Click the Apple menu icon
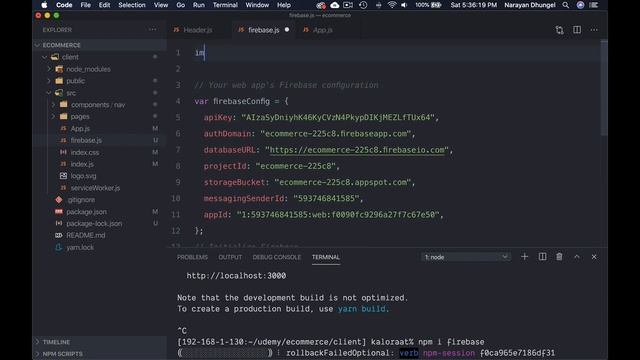 (44, 5)
